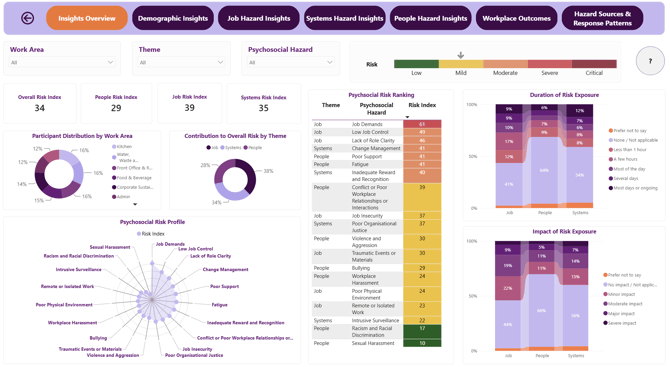Select the Job Demands row in ranking table

pos(376,124)
